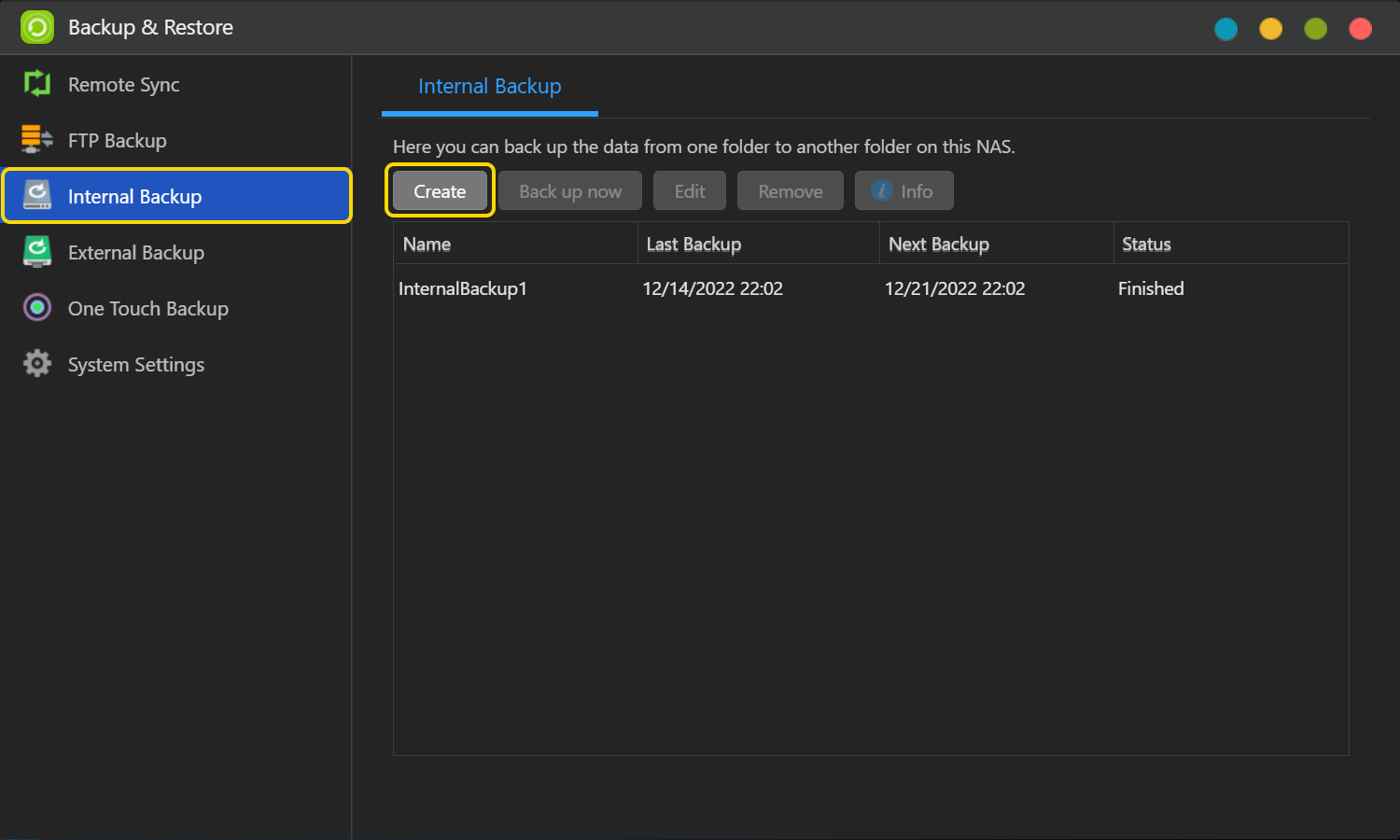Click the Remote Sync sidebar icon

(37, 84)
